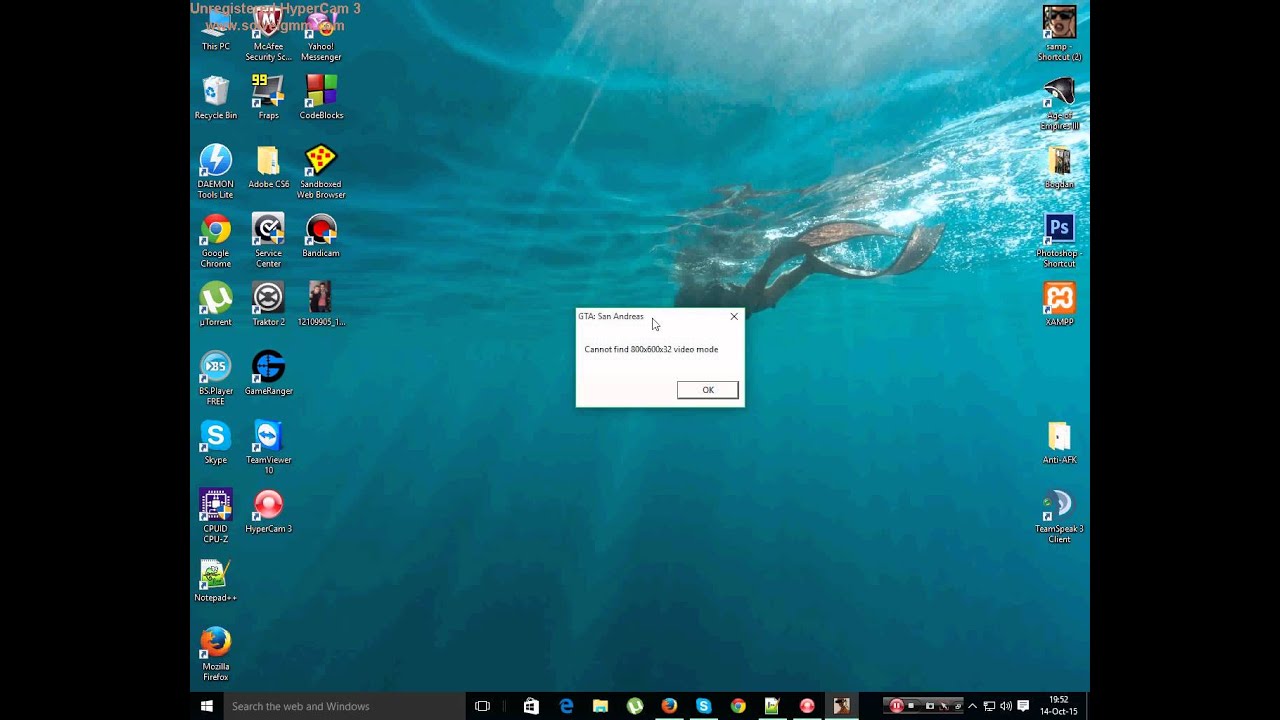The height and width of the screenshot is (720, 1280).
Task: Select the DAEMON Tools Lite icon
Action: pyautogui.click(x=216, y=172)
